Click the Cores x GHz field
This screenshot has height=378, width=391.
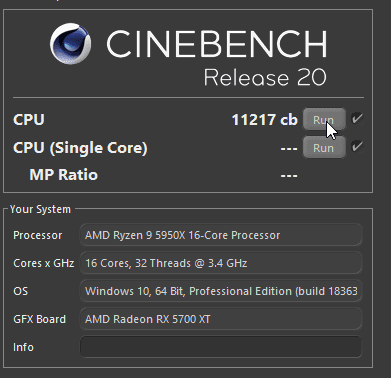[x=221, y=263]
